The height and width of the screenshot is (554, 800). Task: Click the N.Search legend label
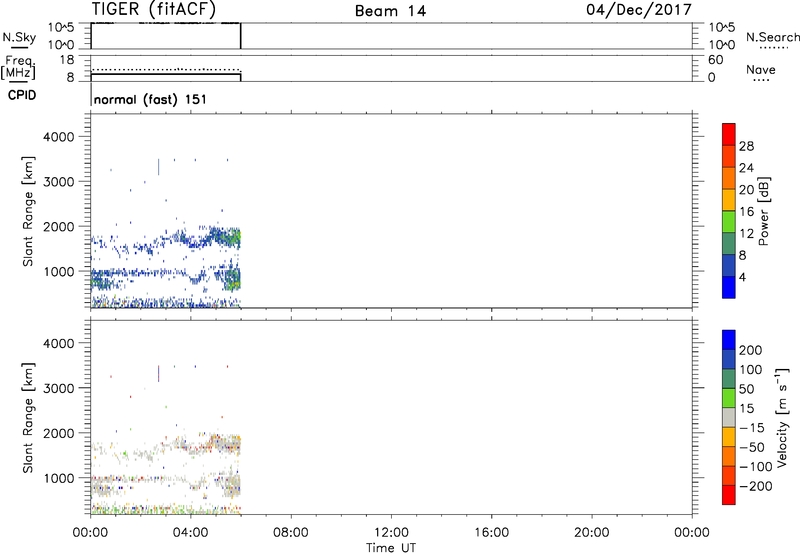click(772, 37)
